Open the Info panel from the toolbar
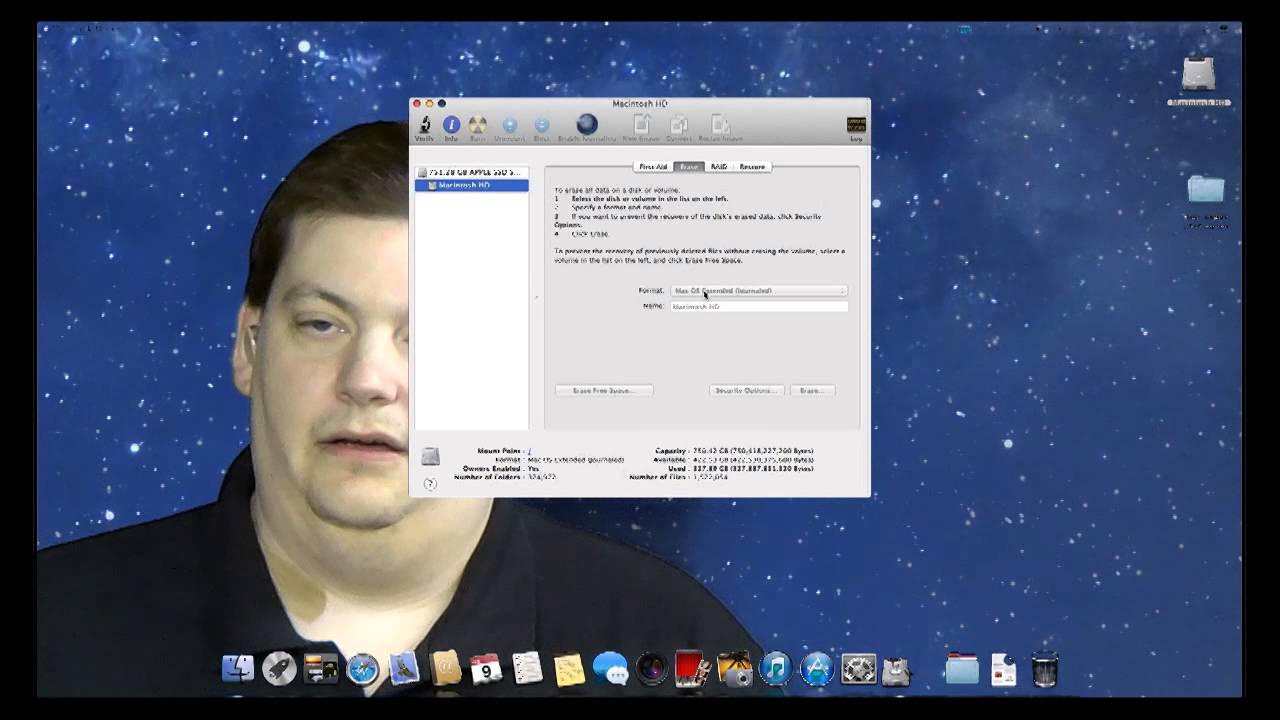The height and width of the screenshot is (720, 1280). (x=451, y=125)
